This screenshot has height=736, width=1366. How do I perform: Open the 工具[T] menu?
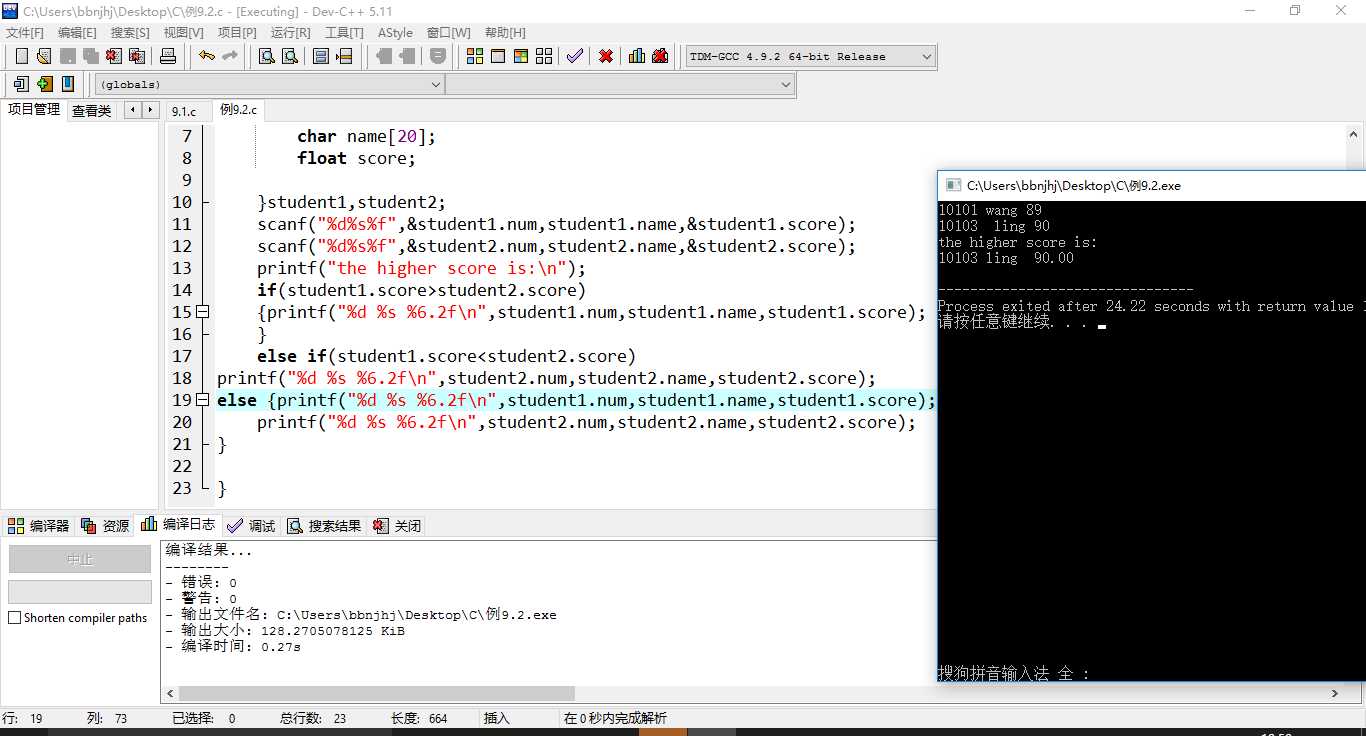pyautogui.click(x=344, y=33)
